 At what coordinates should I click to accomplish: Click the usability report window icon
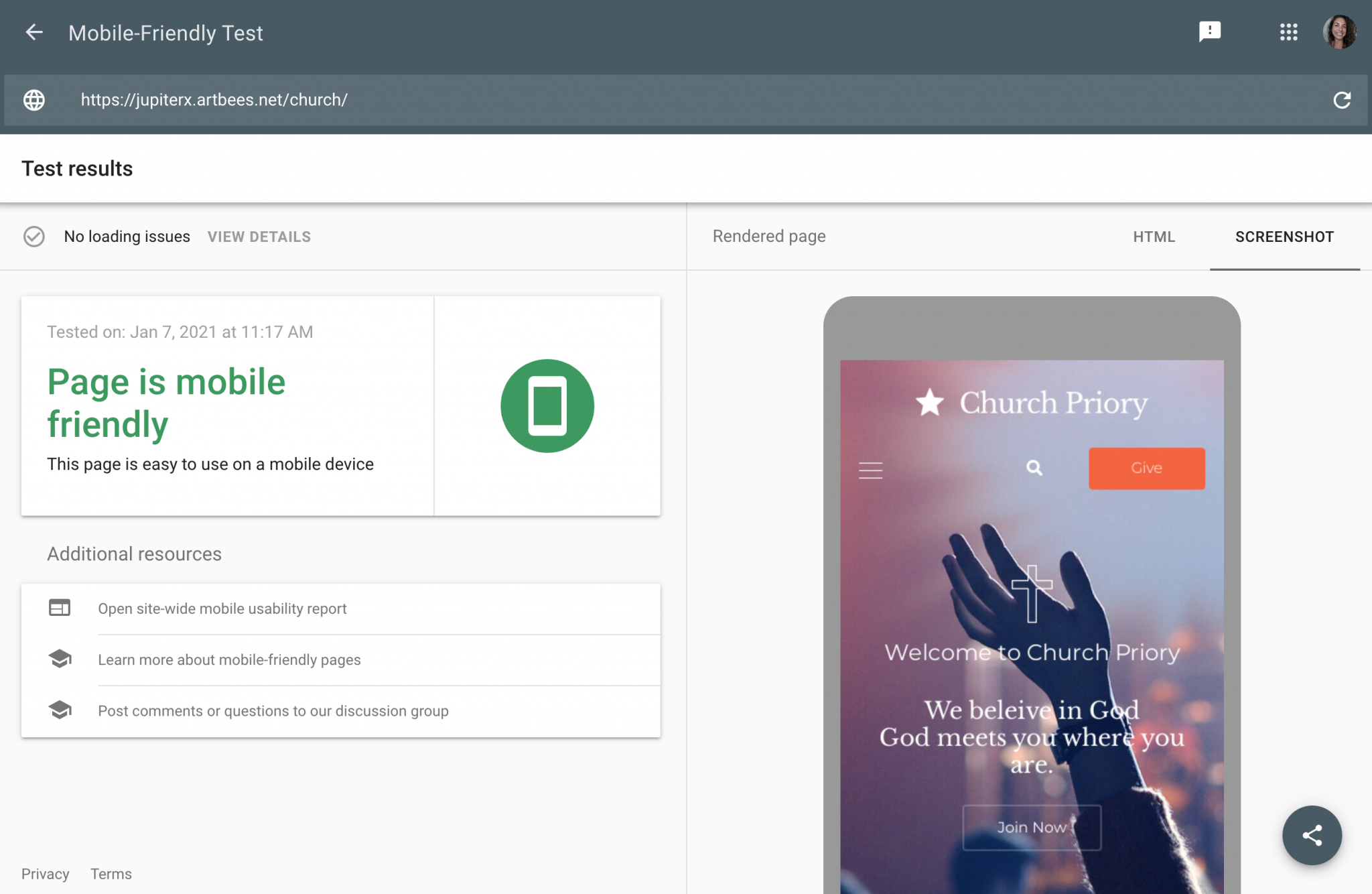tap(60, 608)
